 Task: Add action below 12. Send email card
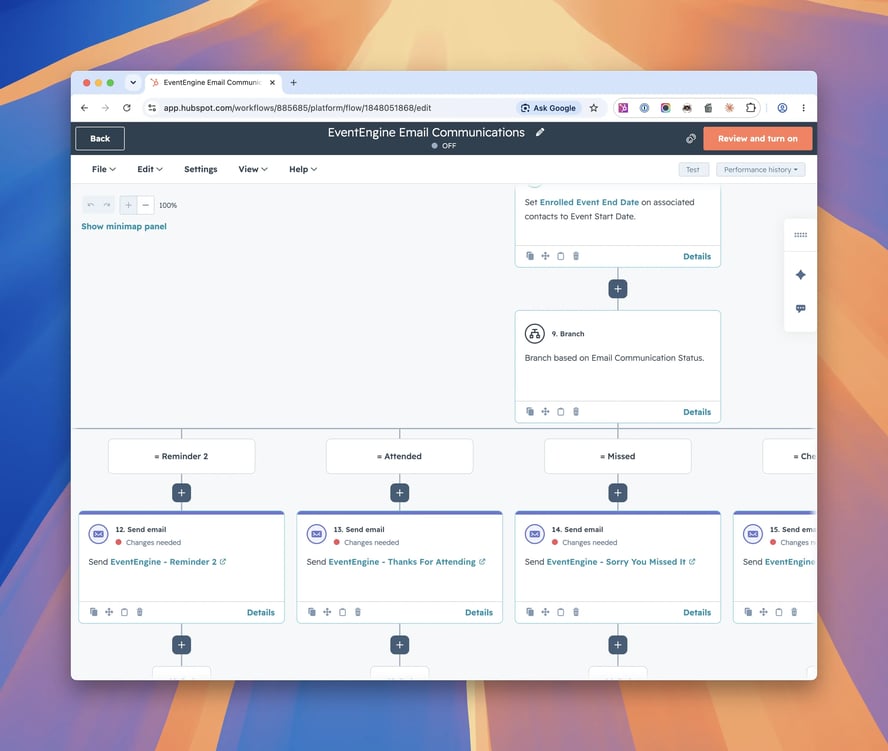click(181, 645)
